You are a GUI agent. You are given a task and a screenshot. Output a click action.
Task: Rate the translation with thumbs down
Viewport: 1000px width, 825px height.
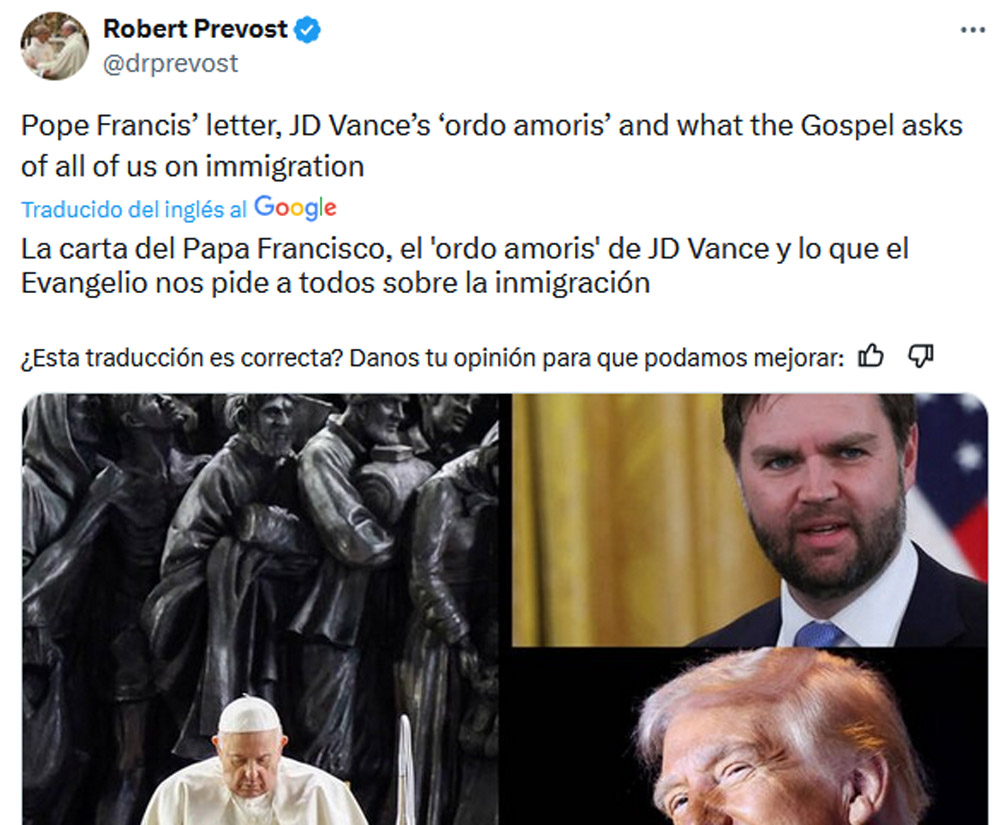pyautogui.click(x=920, y=356)
